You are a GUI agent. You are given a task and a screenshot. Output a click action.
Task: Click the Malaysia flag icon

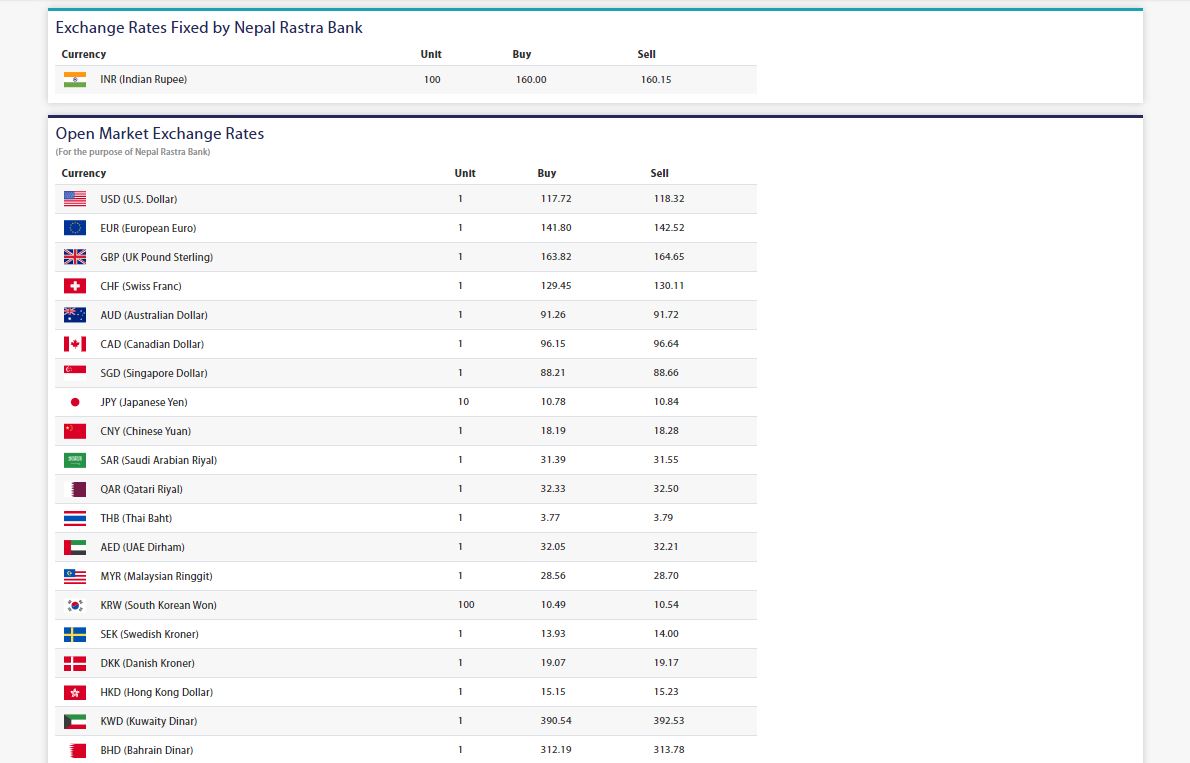(x=74, y=576)
